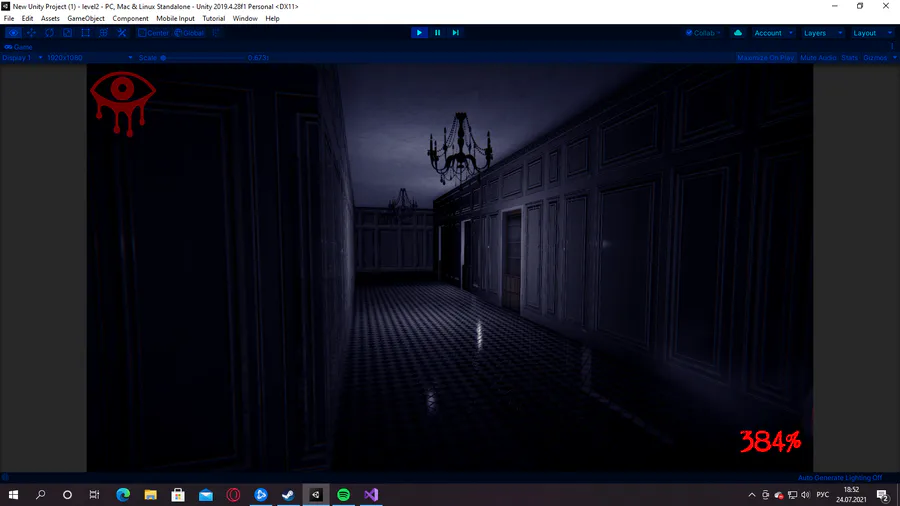Open Mail app from taskbar
900x506 pixels.
205,495
